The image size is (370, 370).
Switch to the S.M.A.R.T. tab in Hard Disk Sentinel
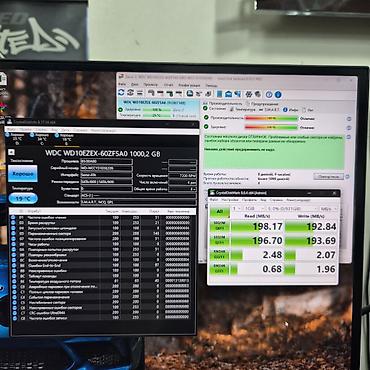coord(269,109)
